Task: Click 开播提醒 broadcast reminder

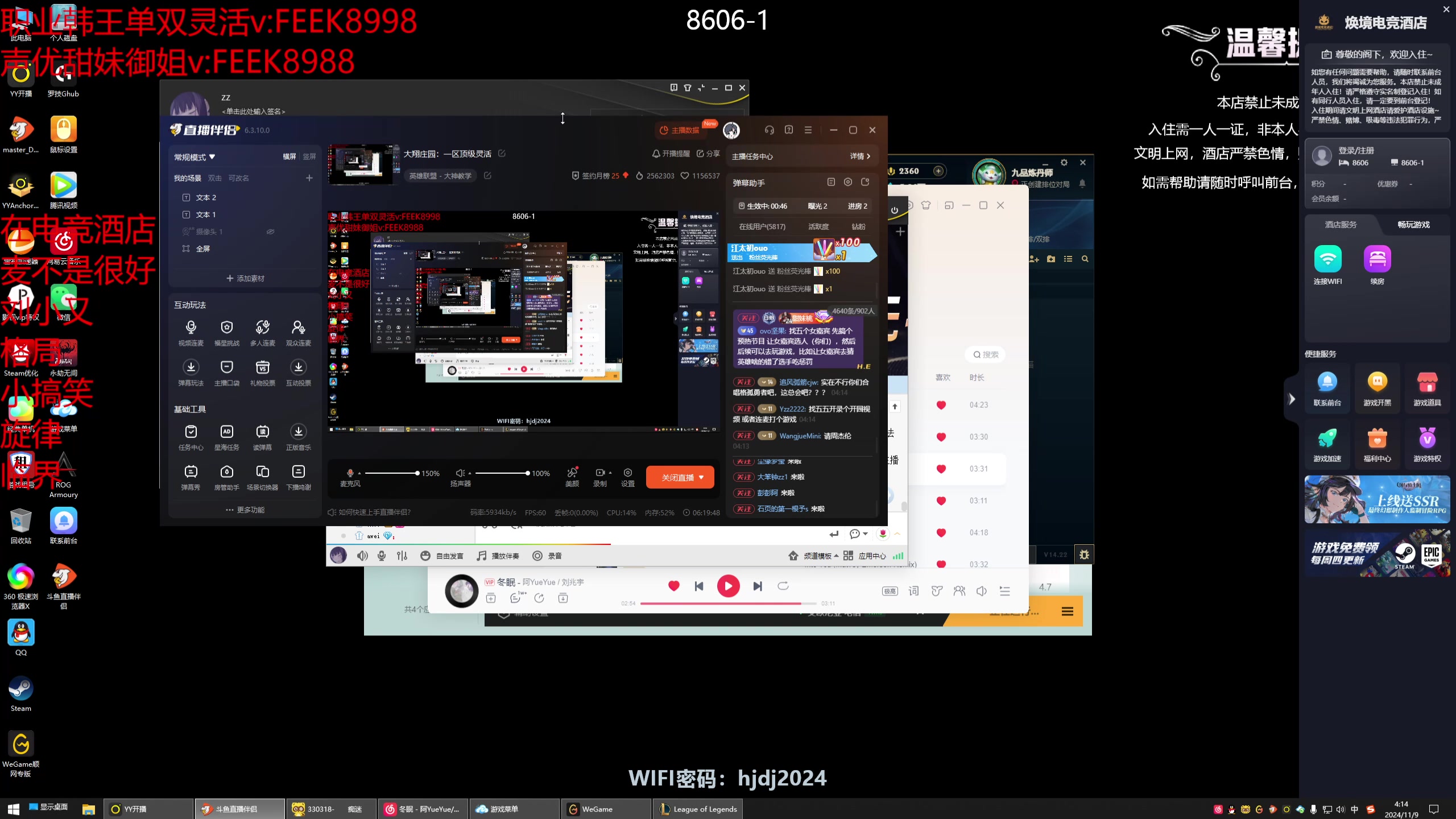Action: coord(671,154)
